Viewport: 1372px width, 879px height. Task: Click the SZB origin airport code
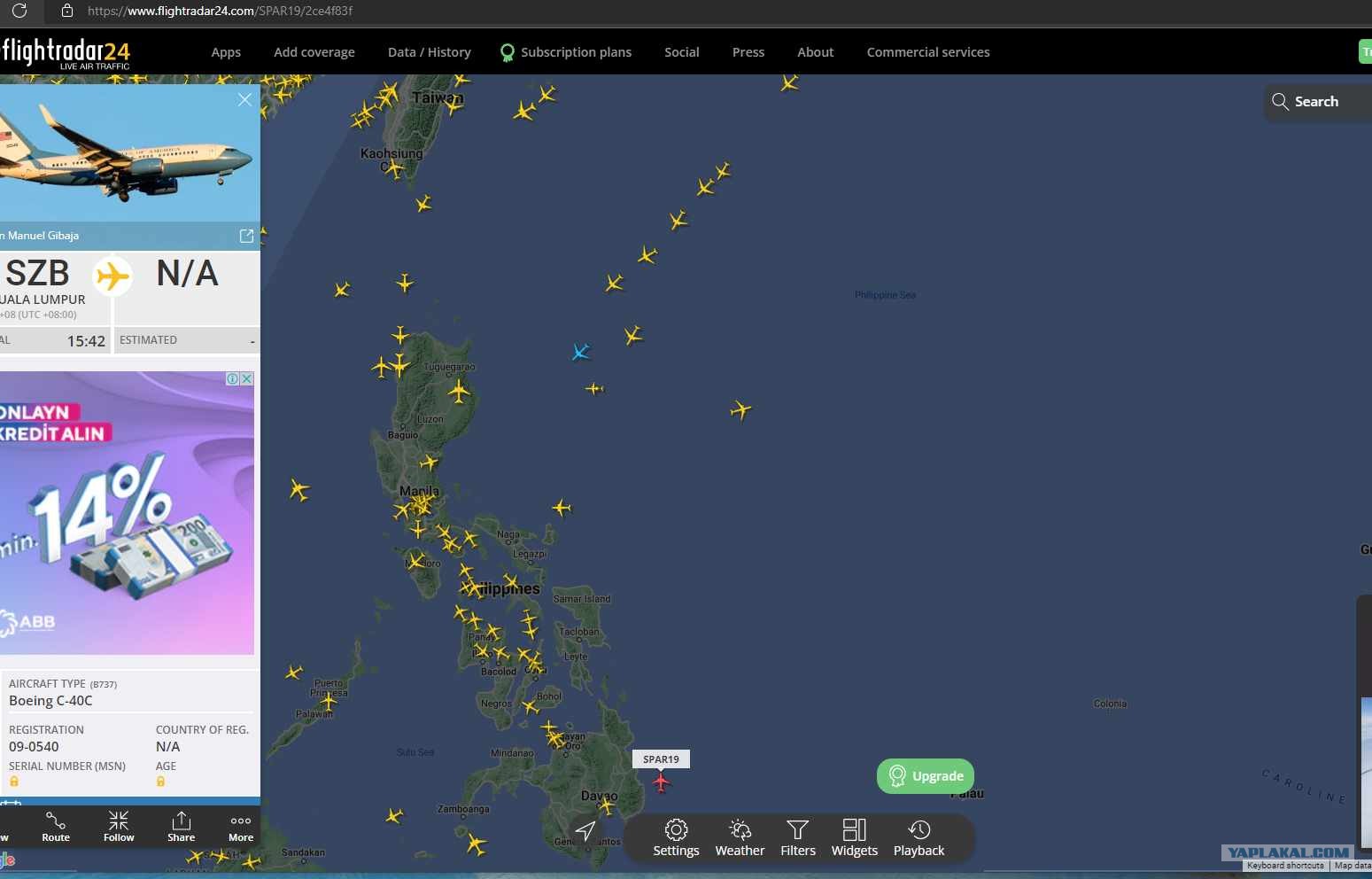point(37,273)
